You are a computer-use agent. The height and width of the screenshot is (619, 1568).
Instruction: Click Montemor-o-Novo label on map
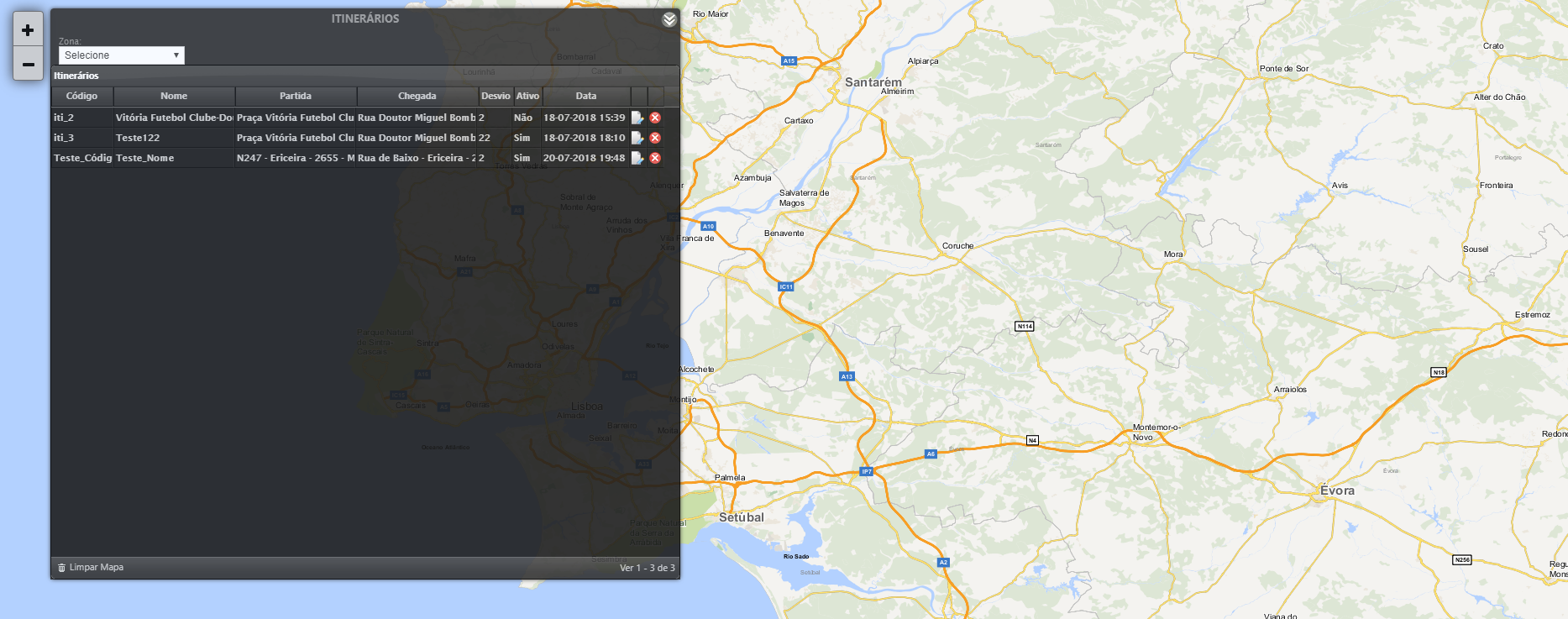click(x=1156, y=432)
